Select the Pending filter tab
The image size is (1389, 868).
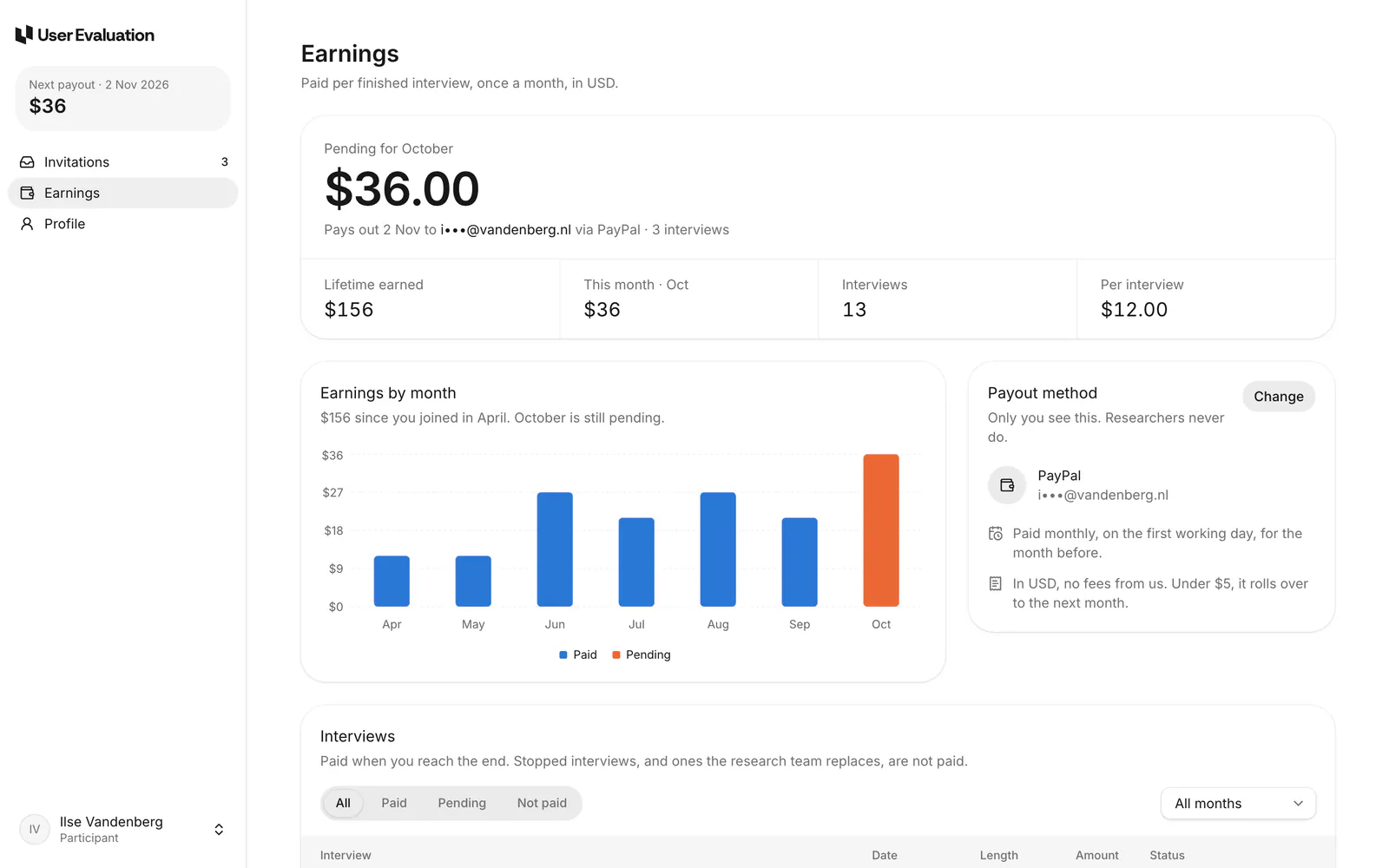click(x=462, y=803)
